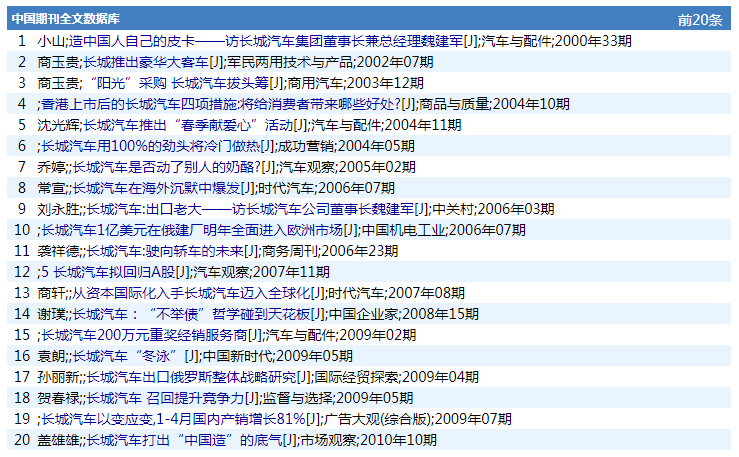
Task: Click source 汽车与配件;2004年11期
Action: tap(386, 125)
